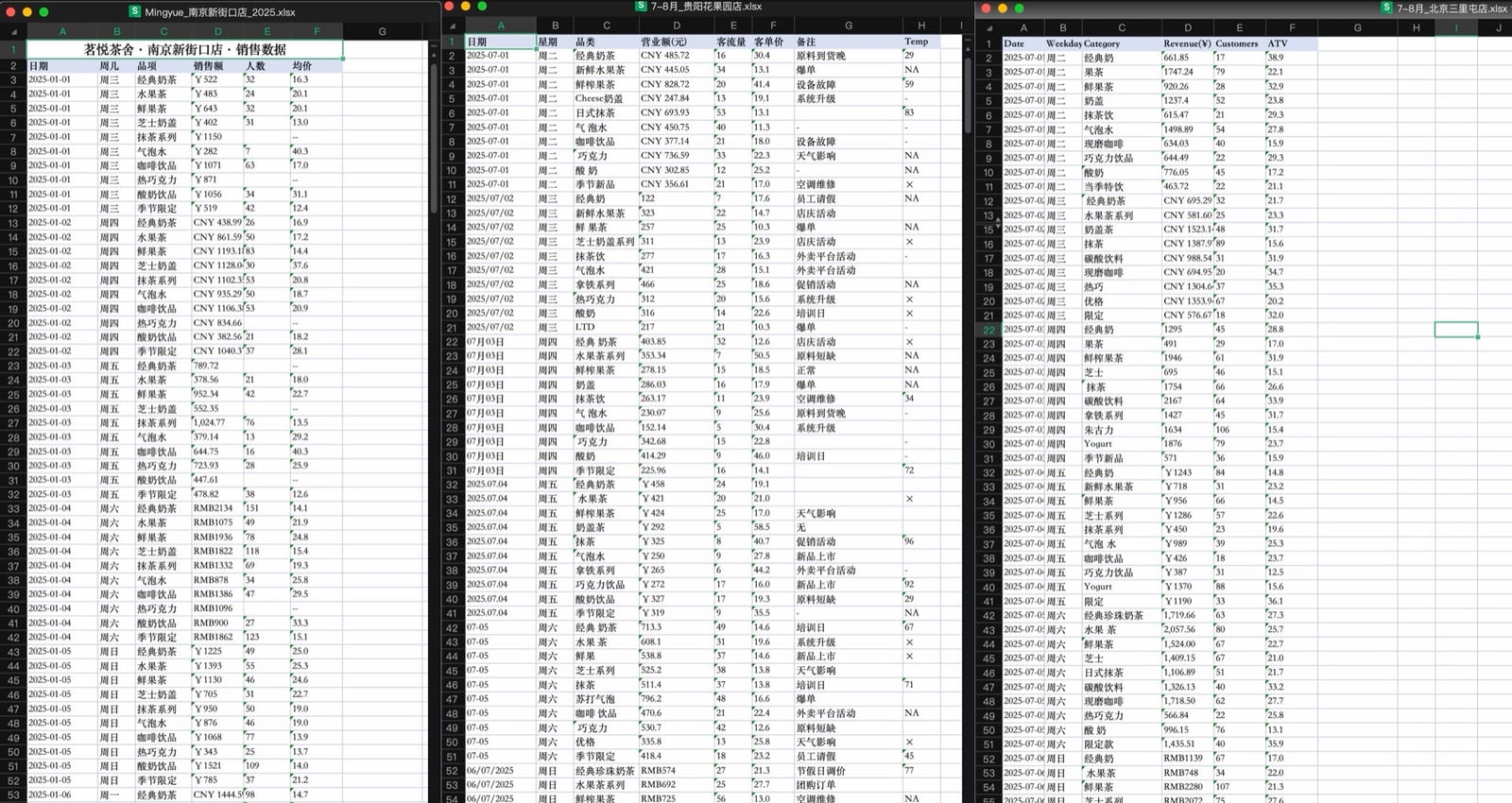Click select-all corner in 北京三里屯店 sheet
The height and width of the screenshot is (803, 1512).
point(988,28)
